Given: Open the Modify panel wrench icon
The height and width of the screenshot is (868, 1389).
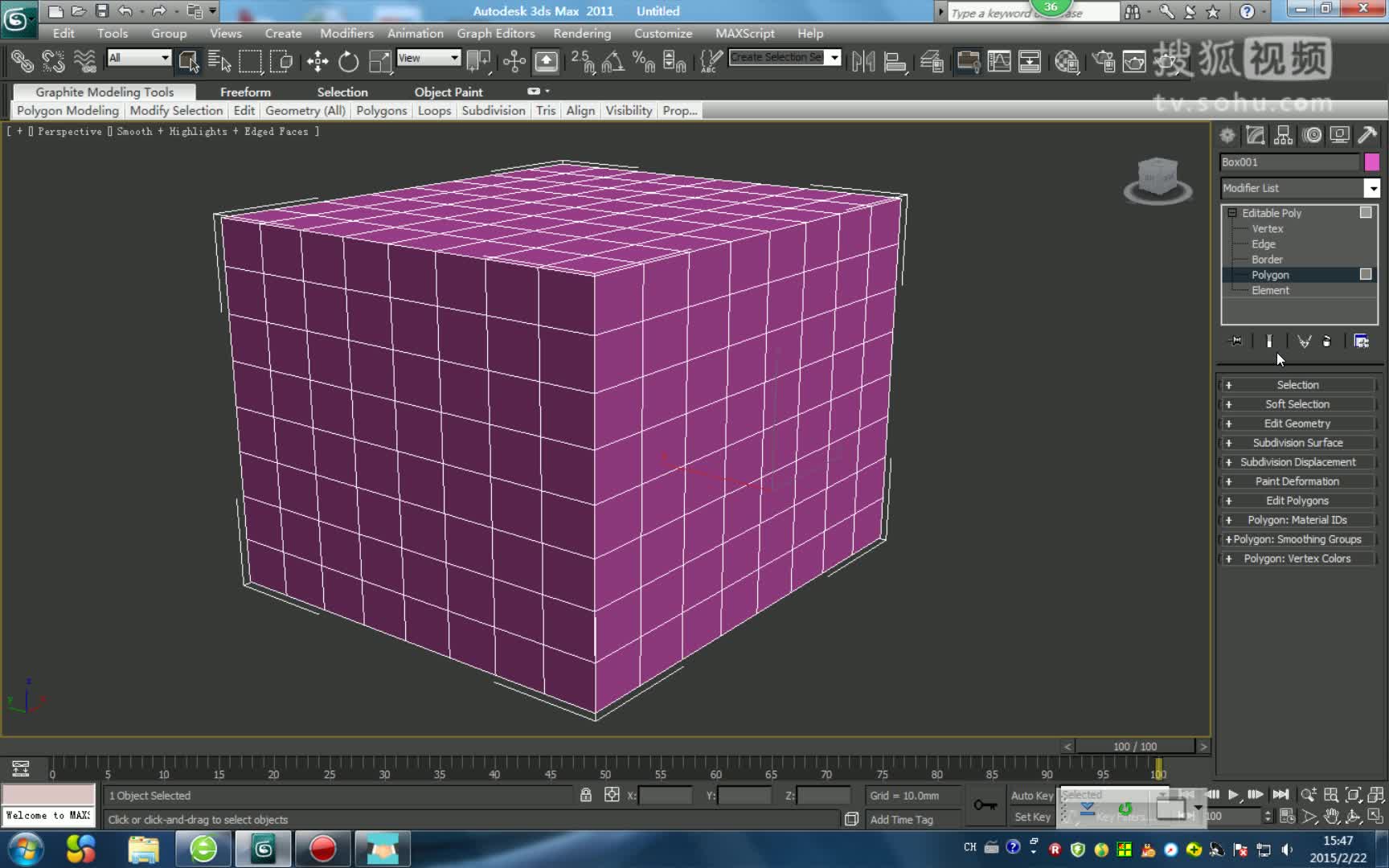Looking at the screenshot, I should coord(1255,135).
